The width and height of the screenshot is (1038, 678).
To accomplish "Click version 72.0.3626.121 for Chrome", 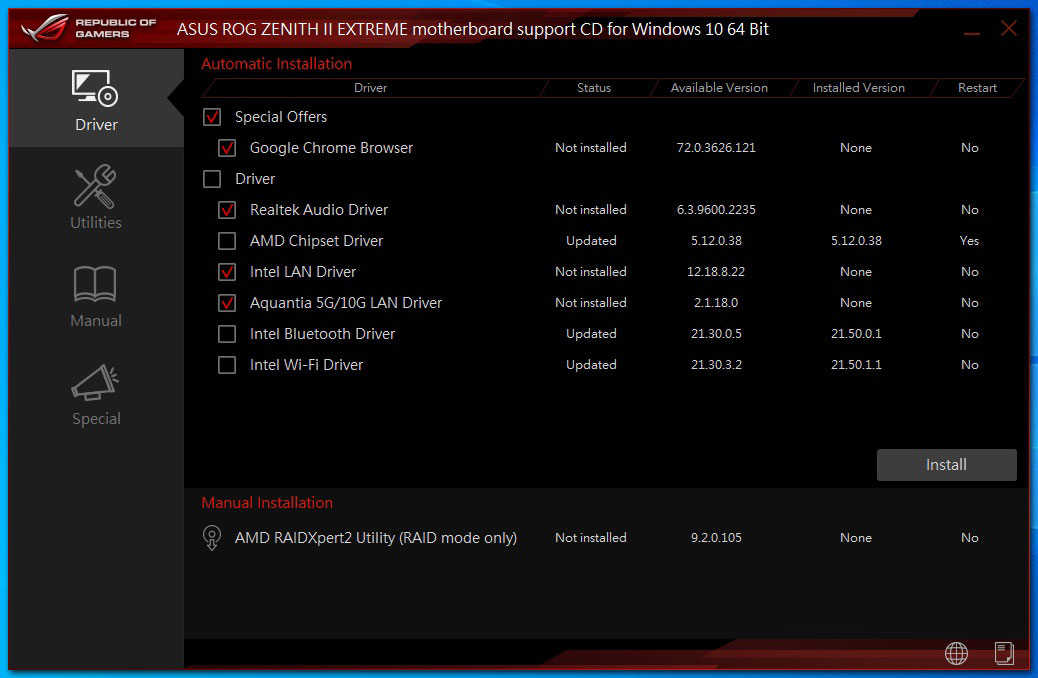I will pyautogui.click(x=716, y=148).
